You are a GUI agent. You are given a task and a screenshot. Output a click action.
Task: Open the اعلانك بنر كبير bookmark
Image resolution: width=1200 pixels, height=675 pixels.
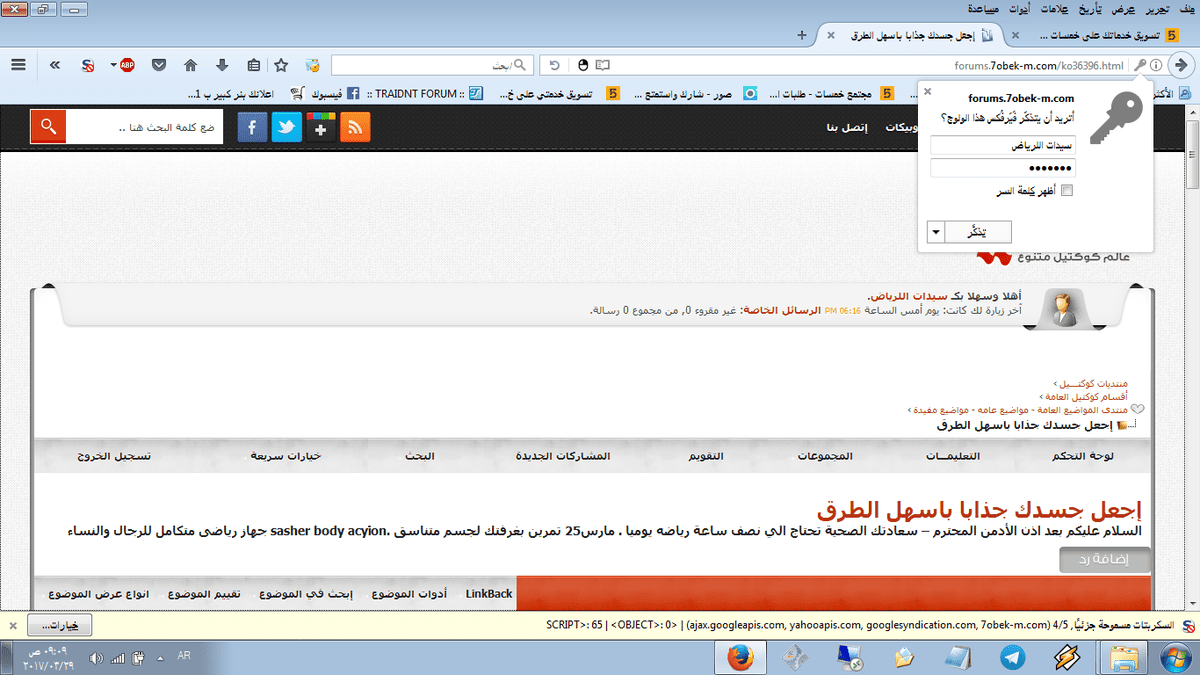(247, 94)
